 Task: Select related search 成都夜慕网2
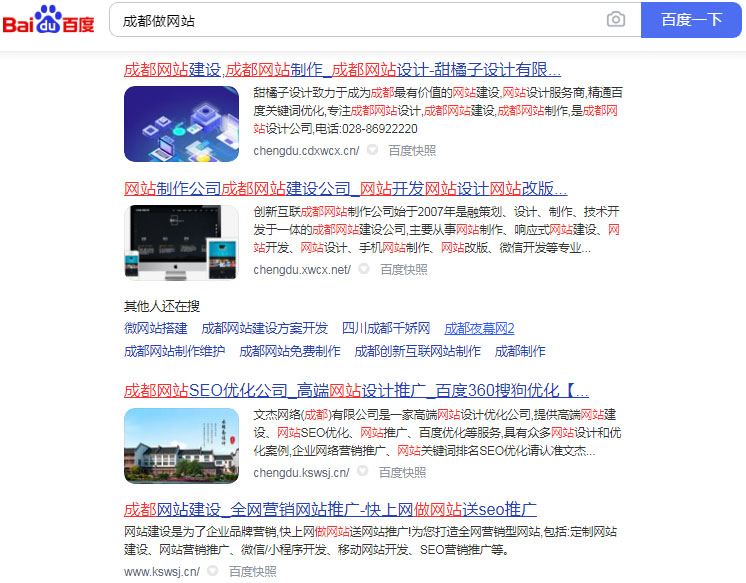[479, 328]
